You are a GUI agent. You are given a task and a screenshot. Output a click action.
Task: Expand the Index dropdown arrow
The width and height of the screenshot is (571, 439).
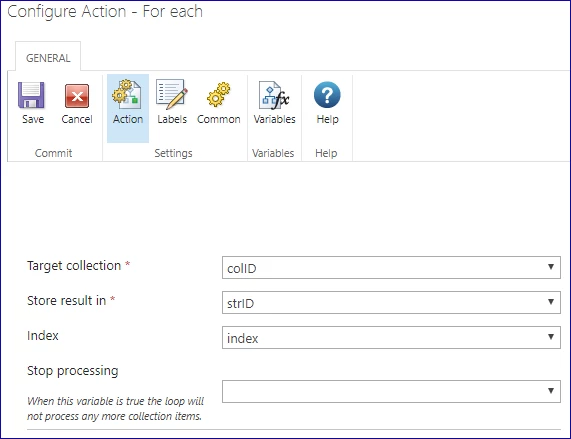click(x=551, y=337)
